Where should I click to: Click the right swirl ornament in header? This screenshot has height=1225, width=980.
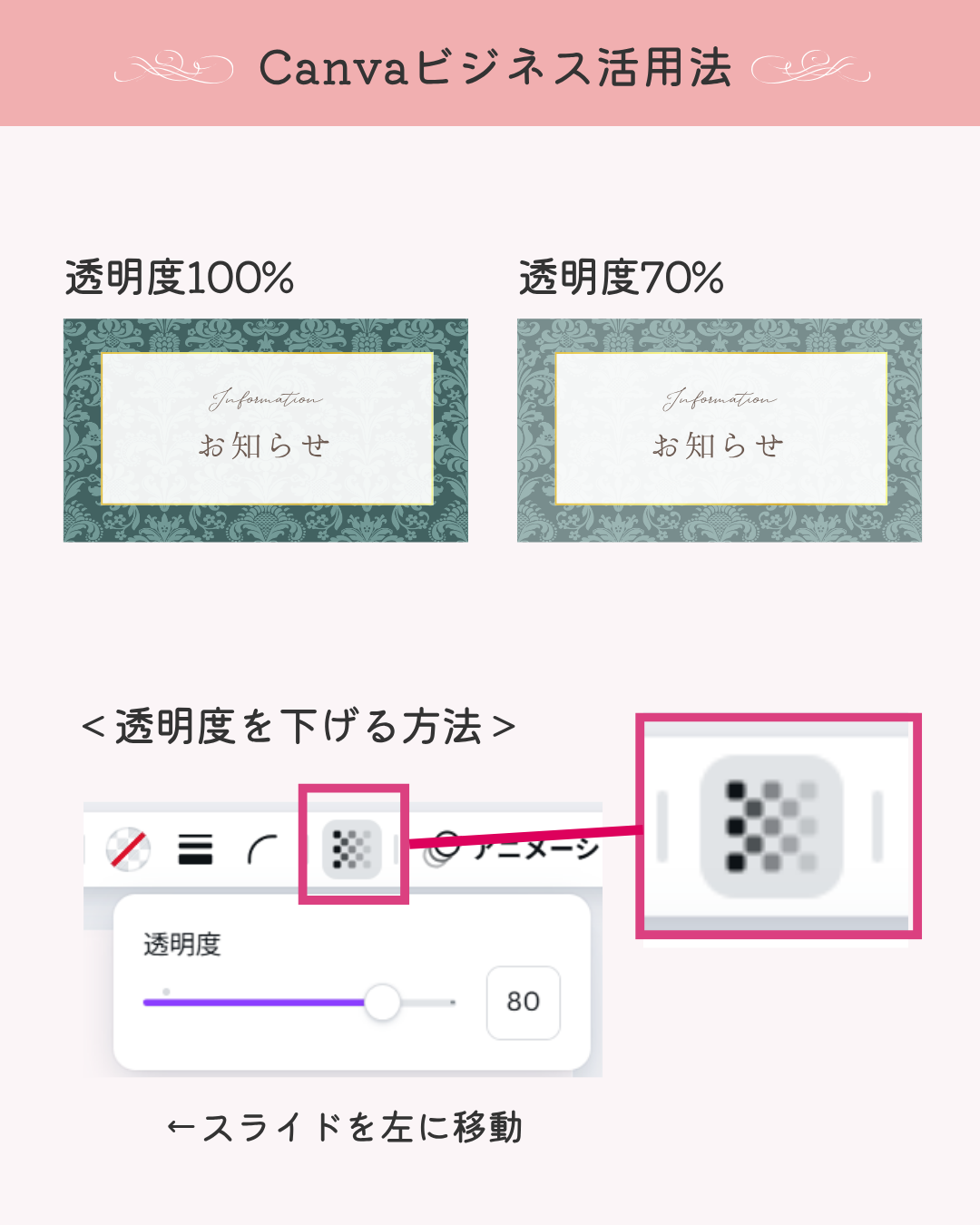point(811,68)
